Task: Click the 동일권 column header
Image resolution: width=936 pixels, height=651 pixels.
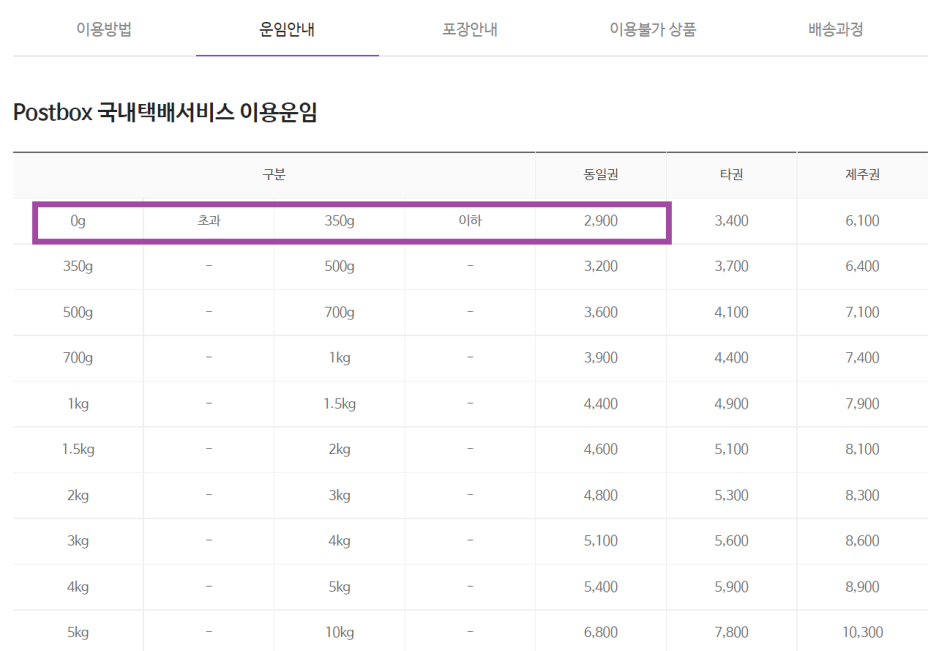Action: (601, 175)
